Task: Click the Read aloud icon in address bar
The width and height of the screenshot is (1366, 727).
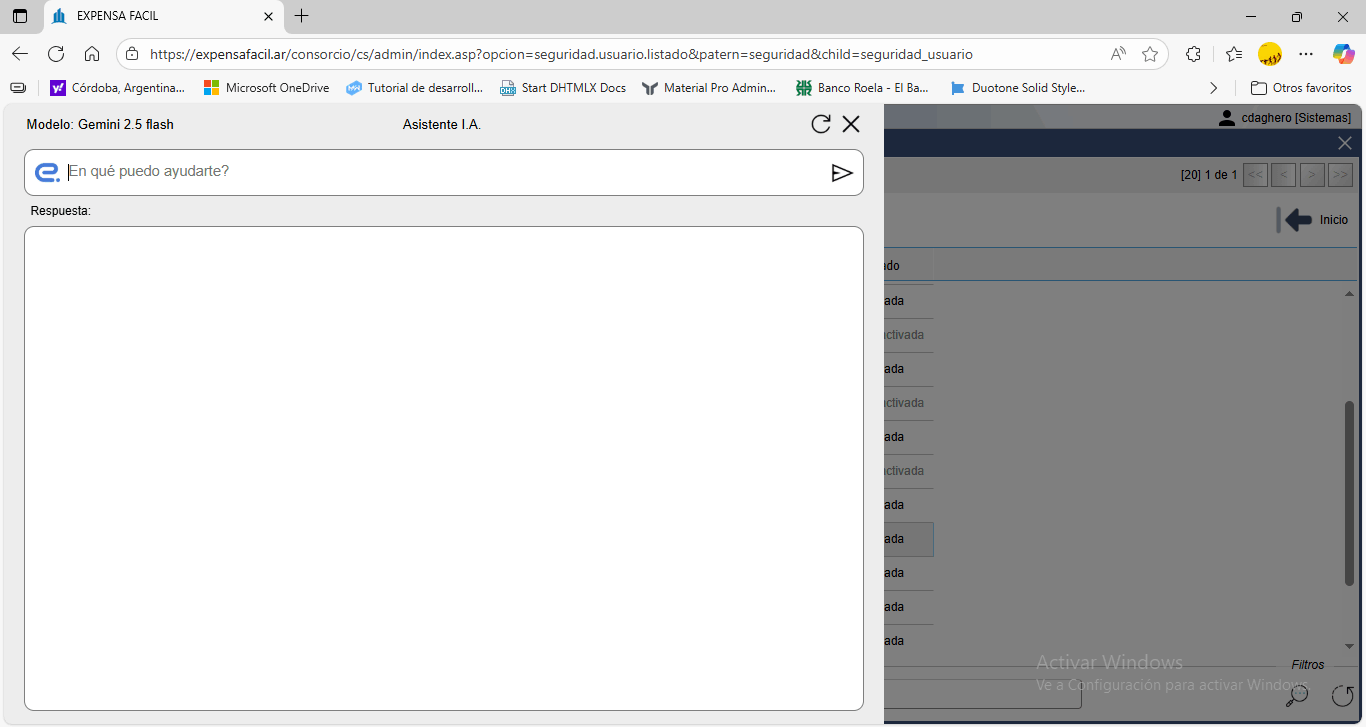Action: tap(1118, 54)
